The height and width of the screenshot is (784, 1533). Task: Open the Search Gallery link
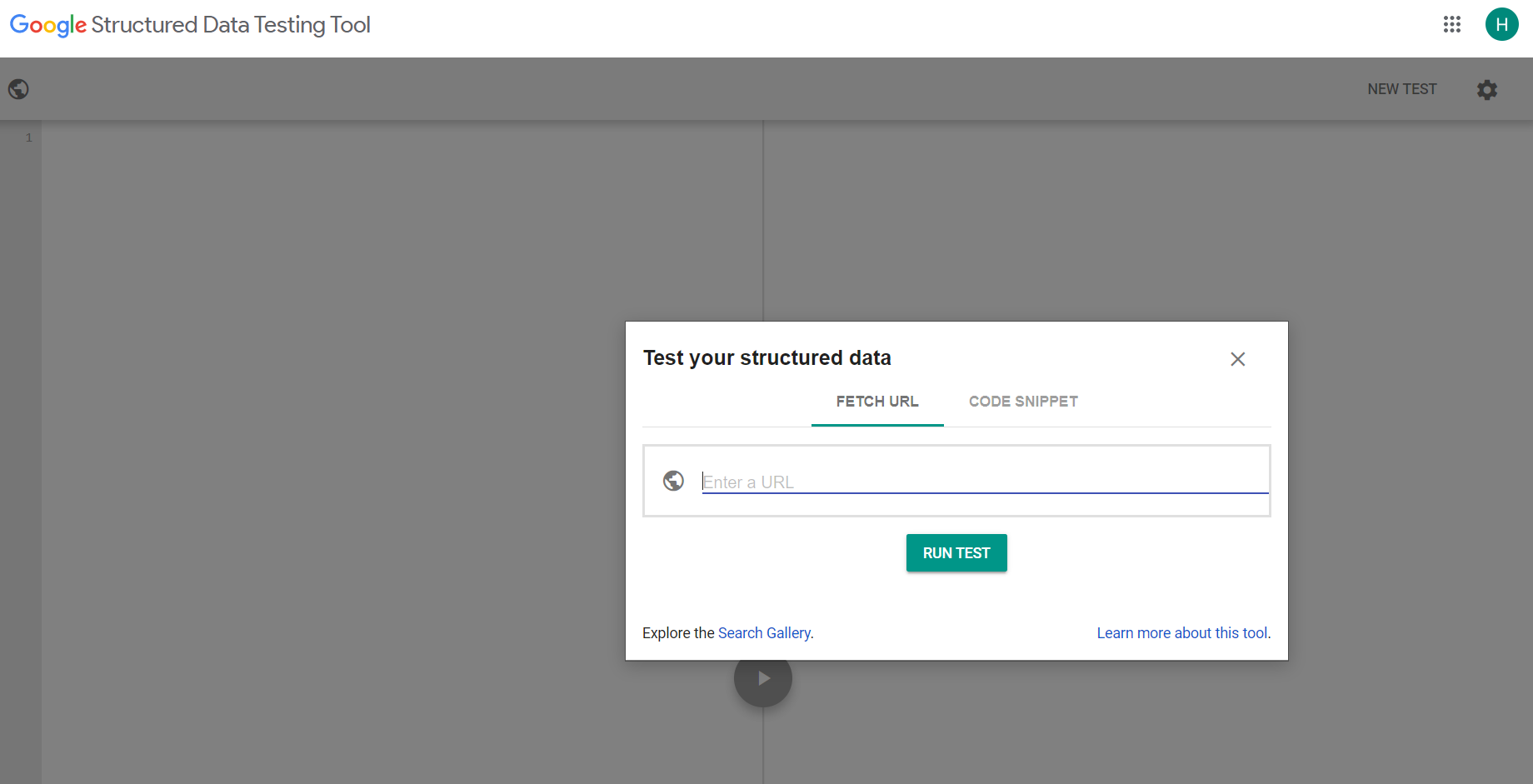(764, 633)
